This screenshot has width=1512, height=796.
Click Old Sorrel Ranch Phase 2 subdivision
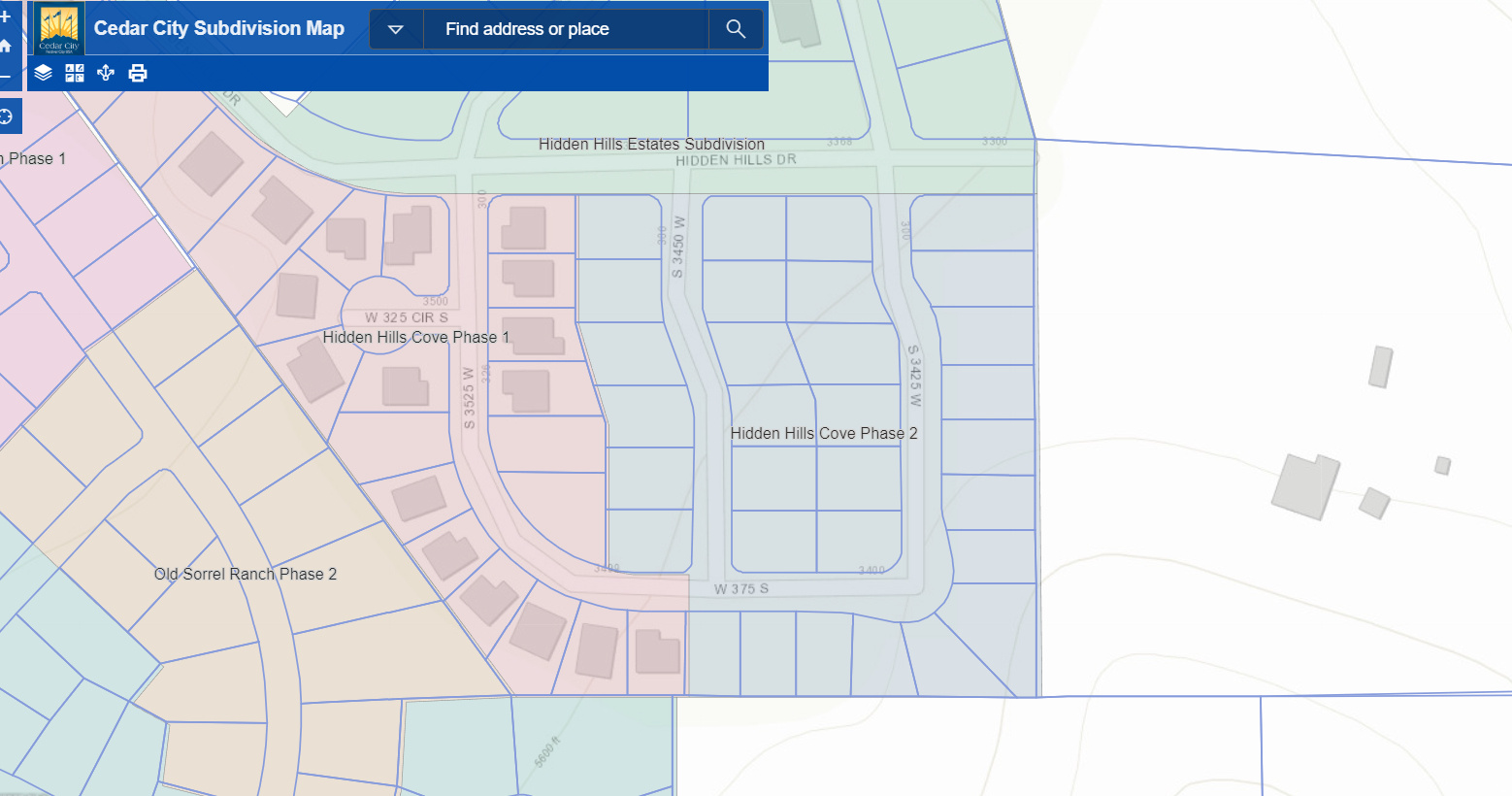tap(246, 574)
